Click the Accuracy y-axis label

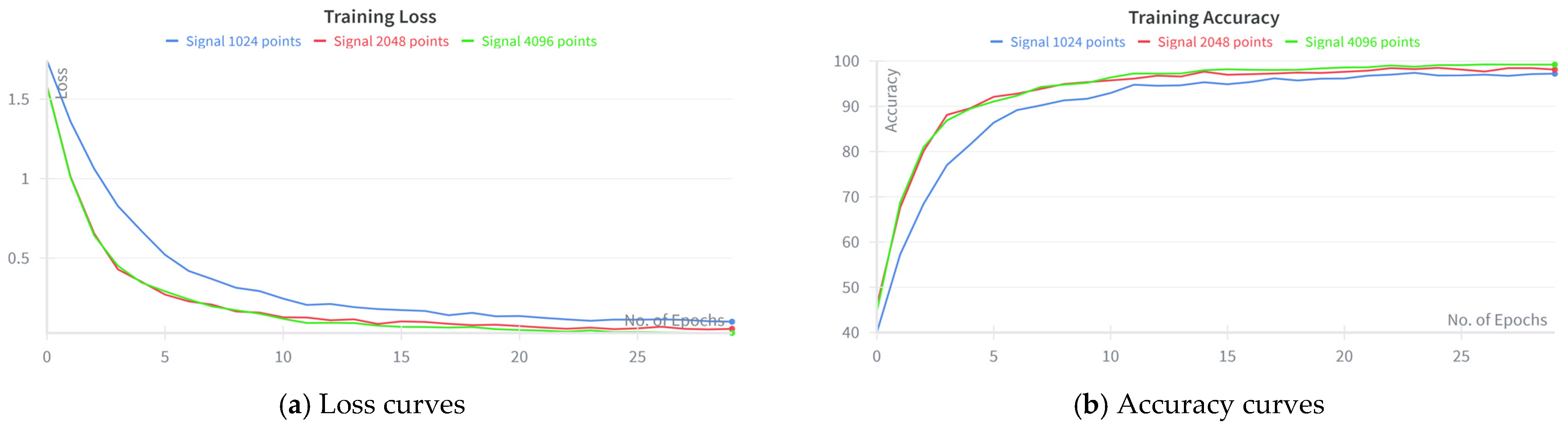tap(891, 100)
